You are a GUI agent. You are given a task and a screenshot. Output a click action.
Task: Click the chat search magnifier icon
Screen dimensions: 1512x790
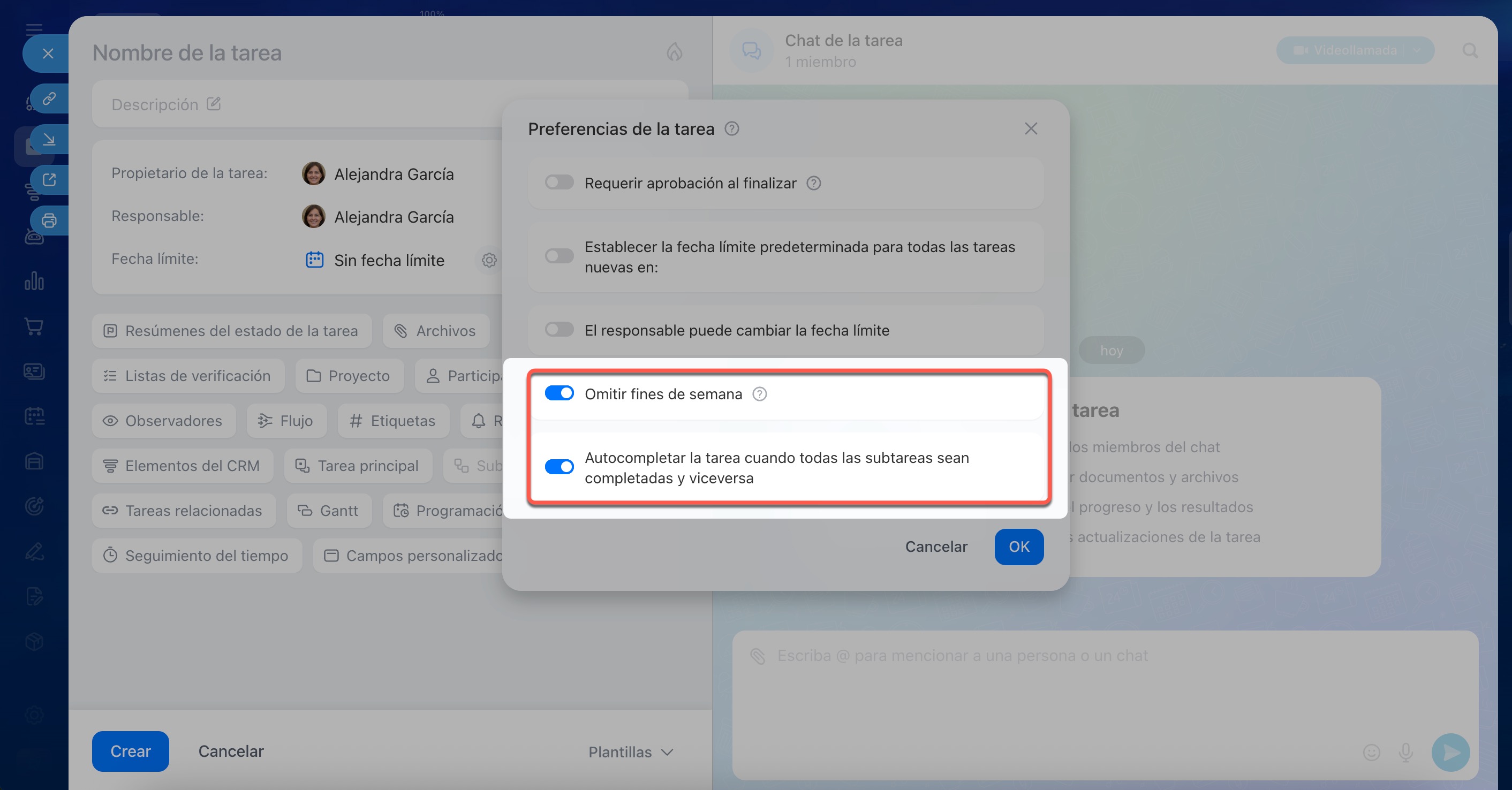(x=1469, y=50)
